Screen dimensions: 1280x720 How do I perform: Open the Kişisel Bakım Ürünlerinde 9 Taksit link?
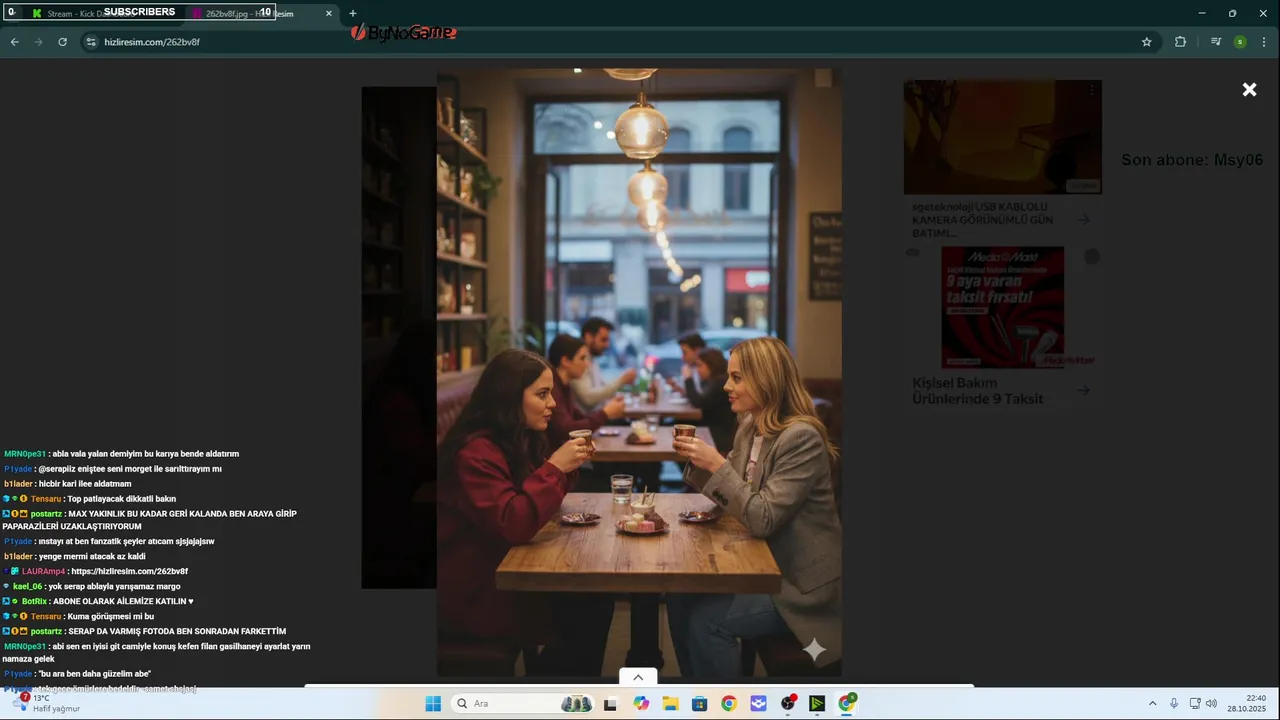click(x=977, y=391)
